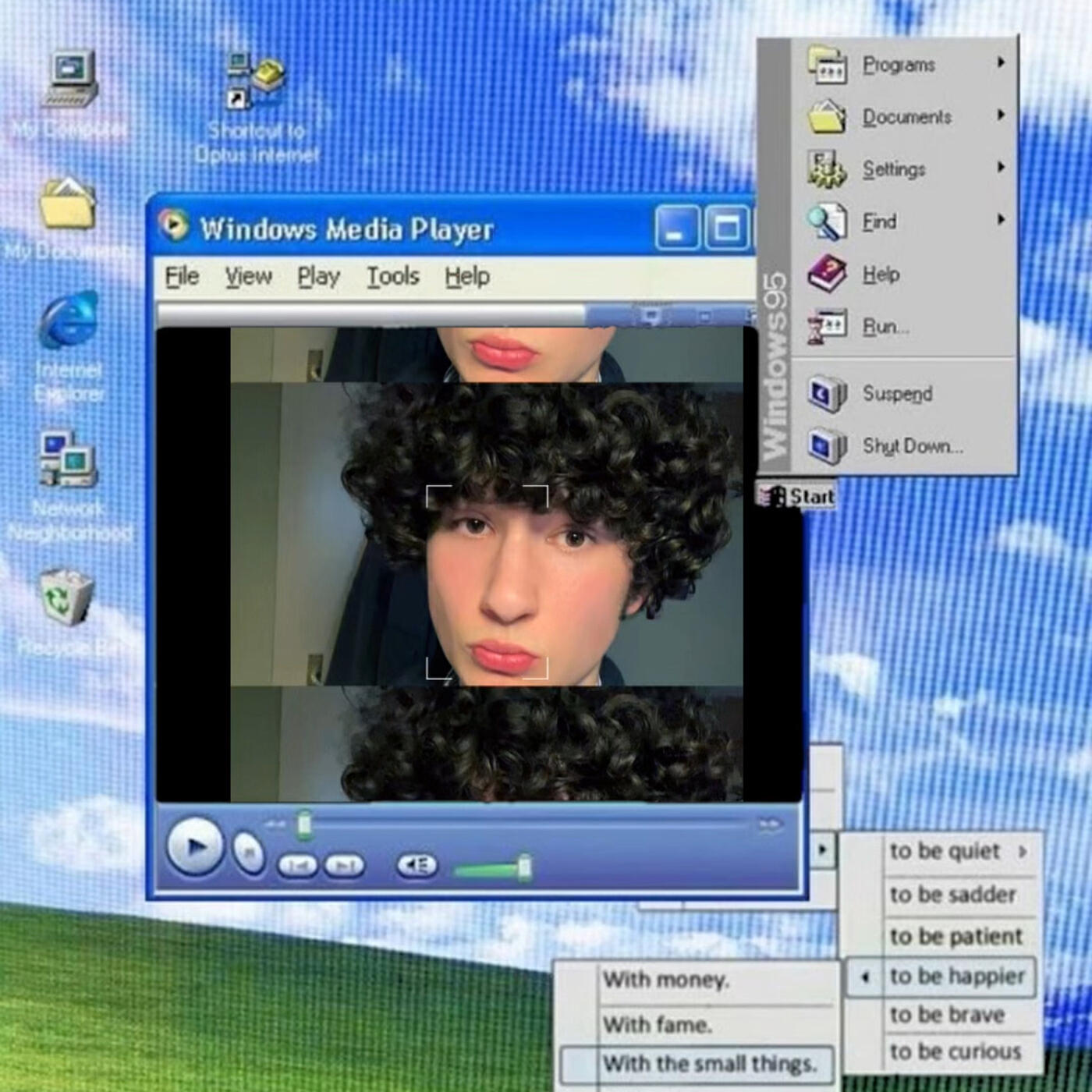
Task: Click the seek slider handle in Media Player
Action: pos(304,824)
